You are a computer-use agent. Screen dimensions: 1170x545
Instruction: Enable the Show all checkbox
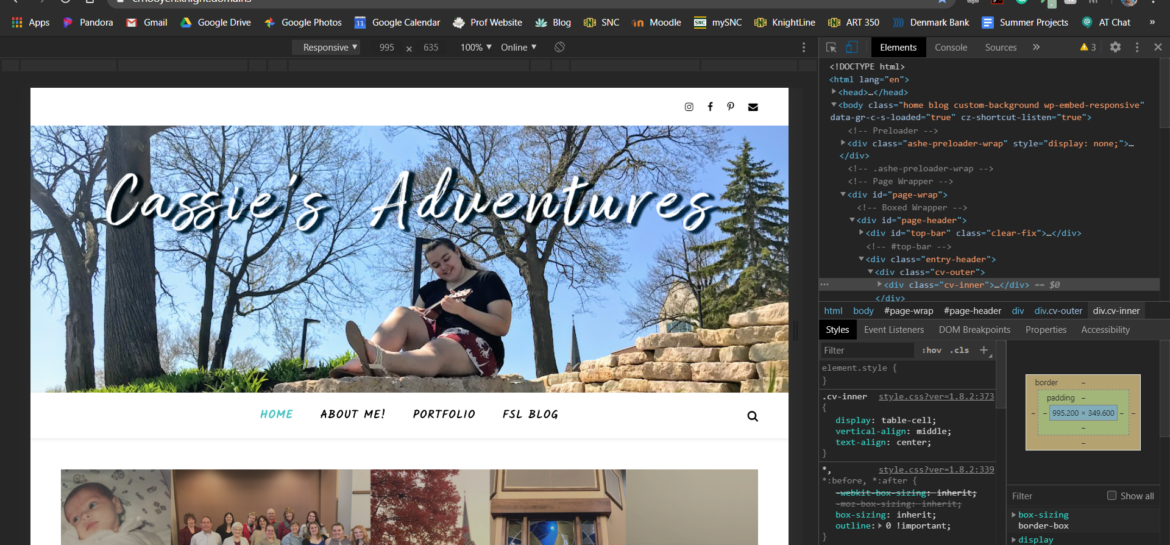pyautogui.click(x=1111, y=496)
